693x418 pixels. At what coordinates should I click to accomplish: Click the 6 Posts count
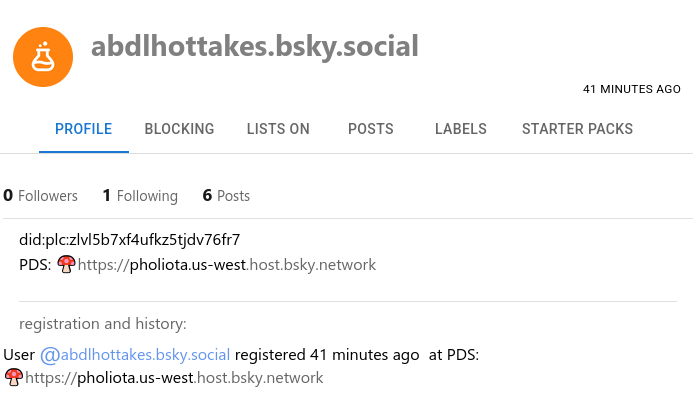226,196
